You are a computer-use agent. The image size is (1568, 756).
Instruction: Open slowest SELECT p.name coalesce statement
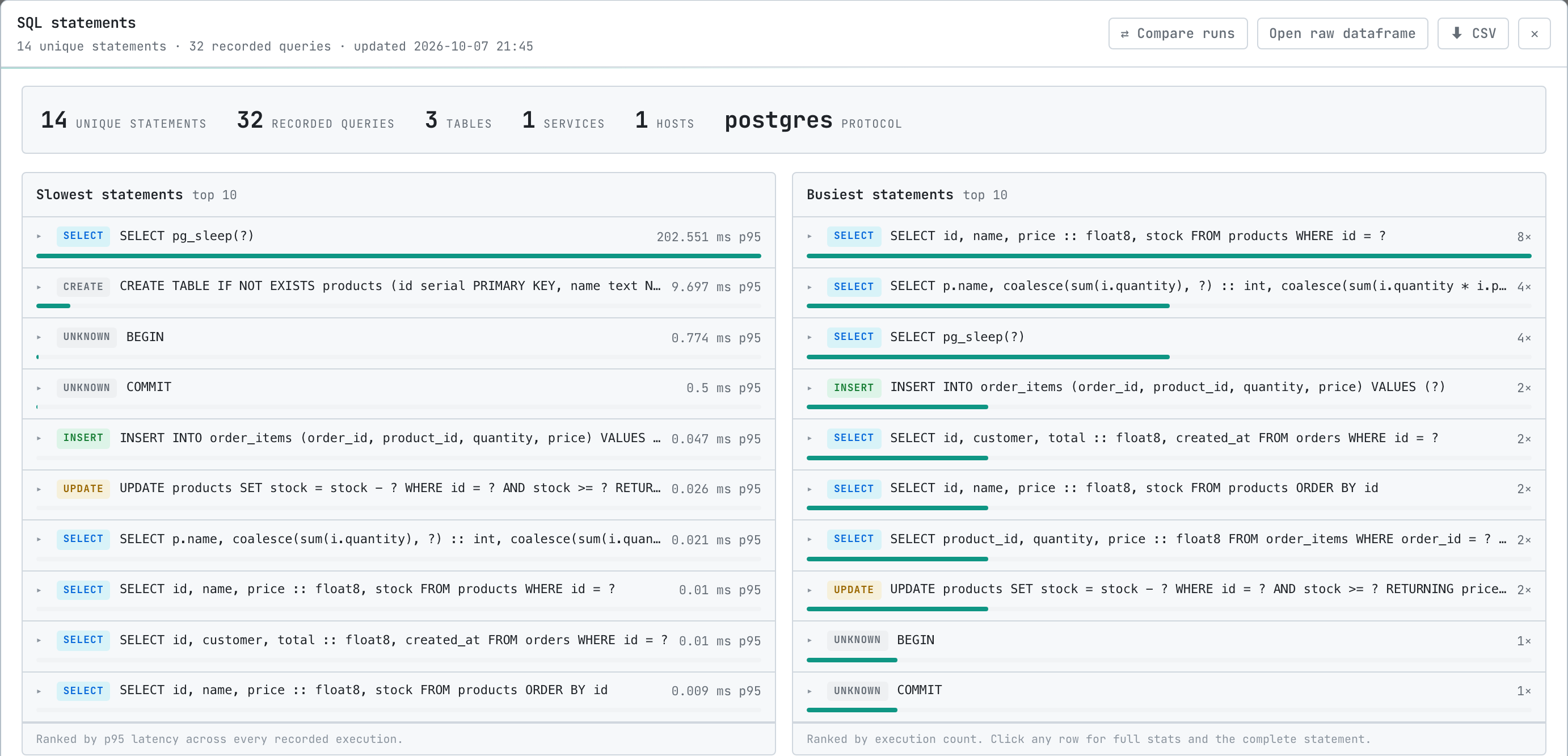point(399,546)
